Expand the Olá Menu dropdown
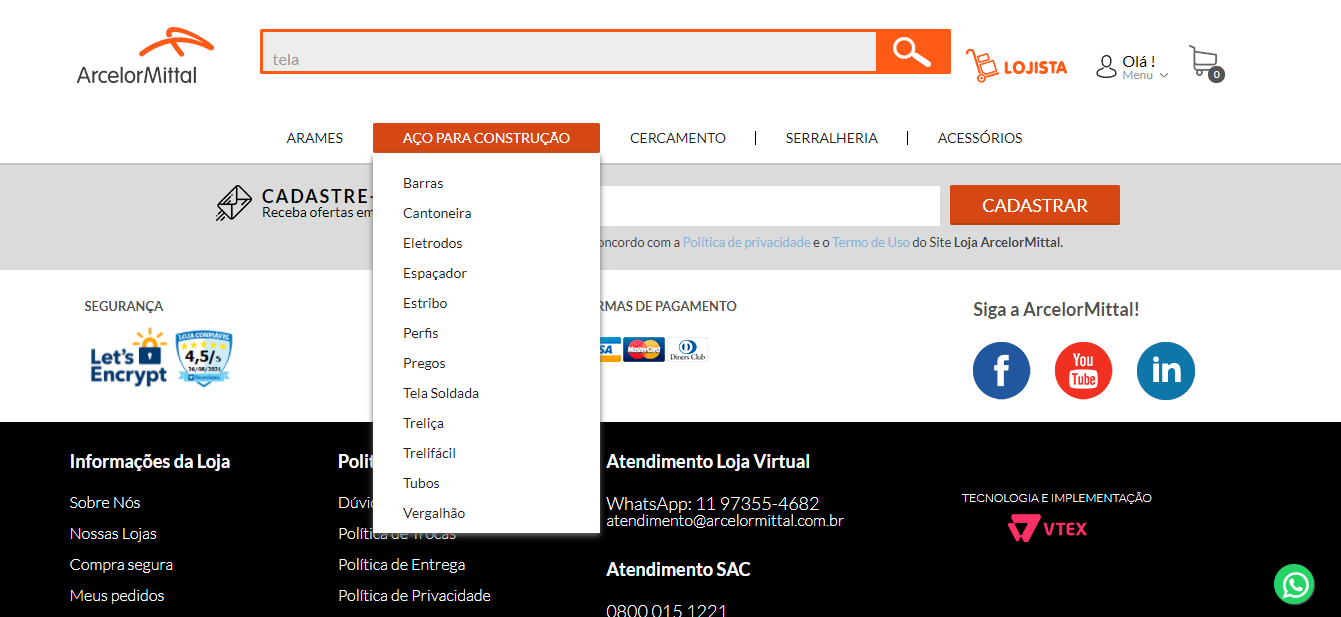1341x617 pixels. click(x=1144, y=68)
